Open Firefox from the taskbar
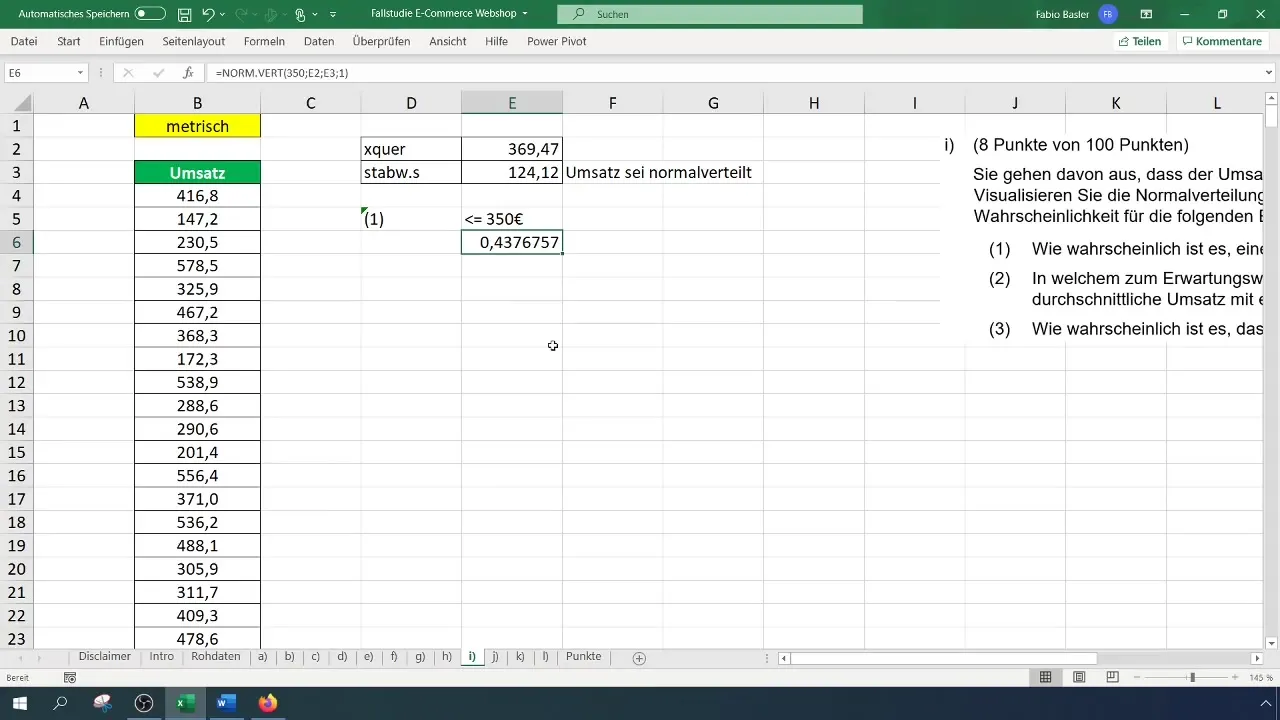Image resolution: width=1280 pixels, height=720 pixels. point(267,703)
